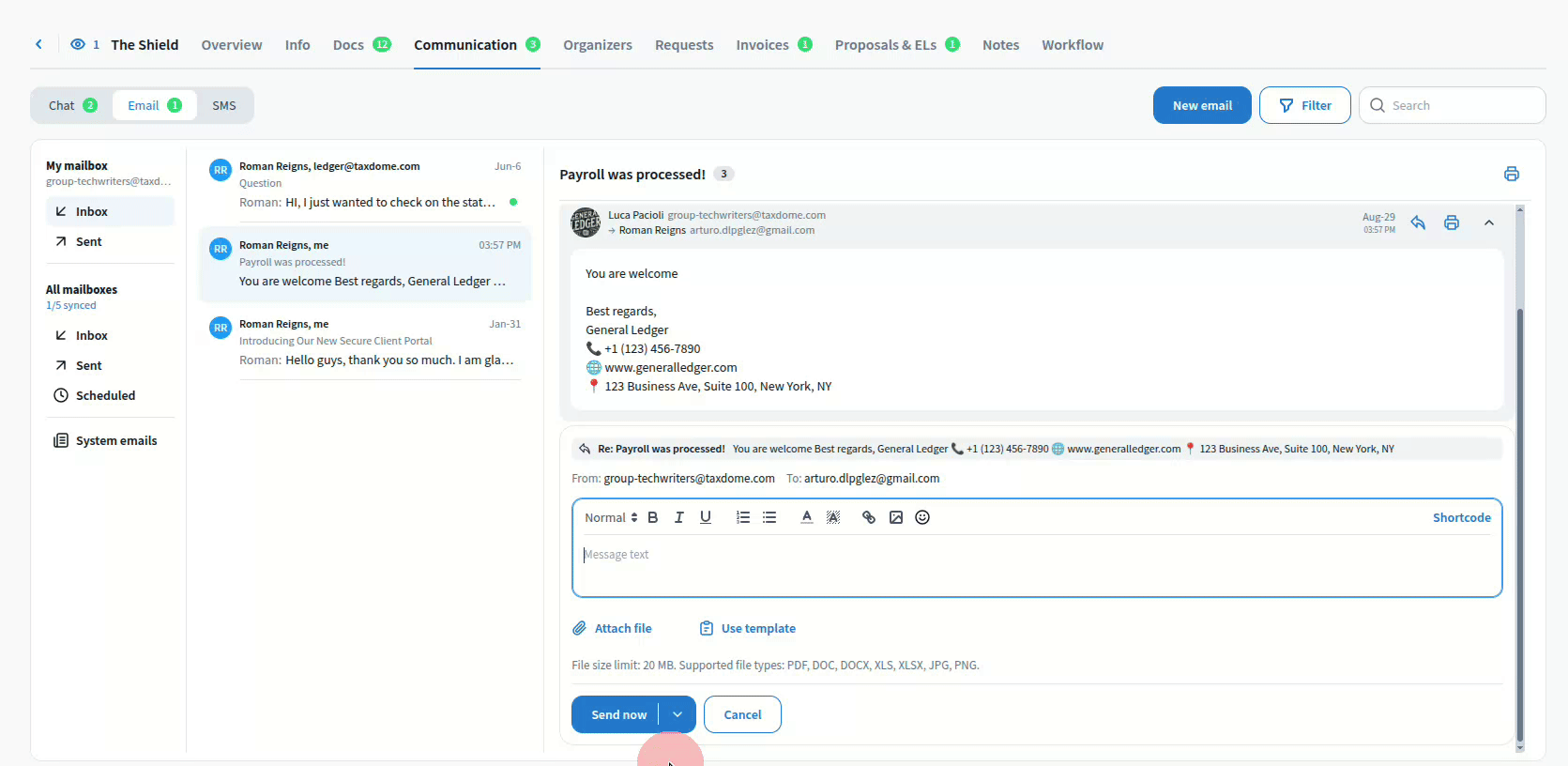This screenshot has height=766, width=1568.
Task: Insert a numbered list
Action: (x=743, y=517)
